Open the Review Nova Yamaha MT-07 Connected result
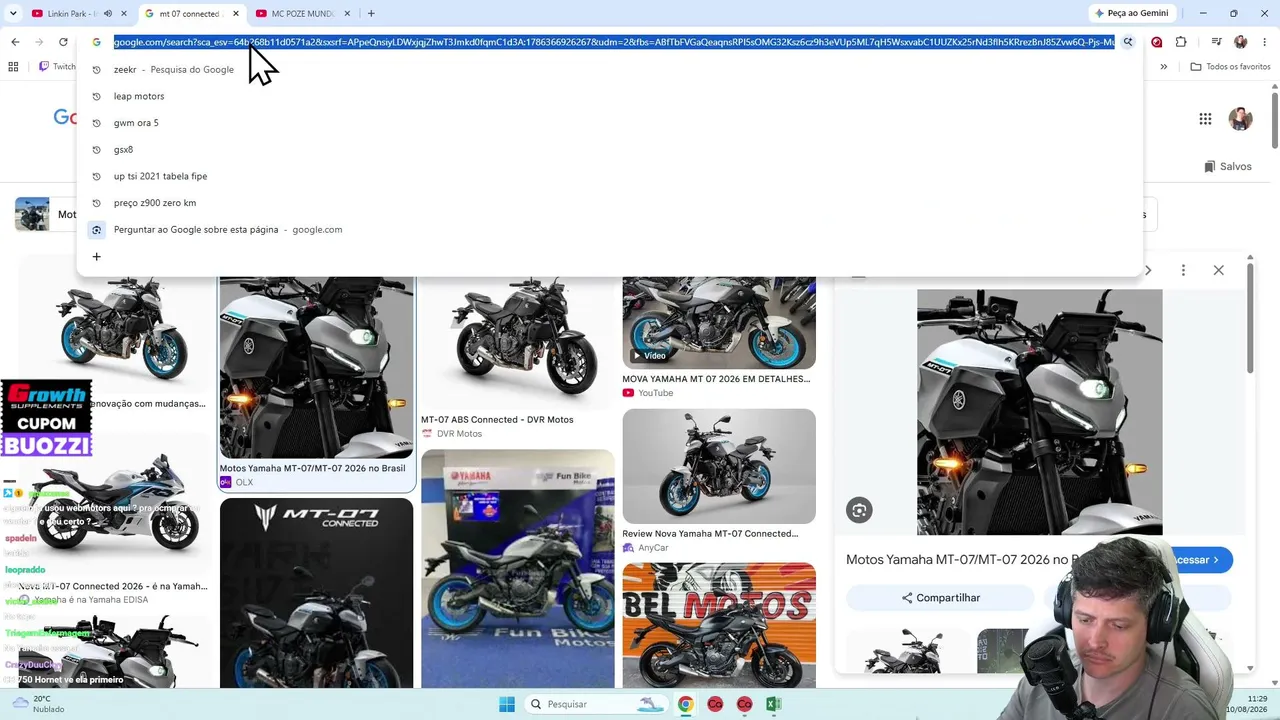 point(710,534)
